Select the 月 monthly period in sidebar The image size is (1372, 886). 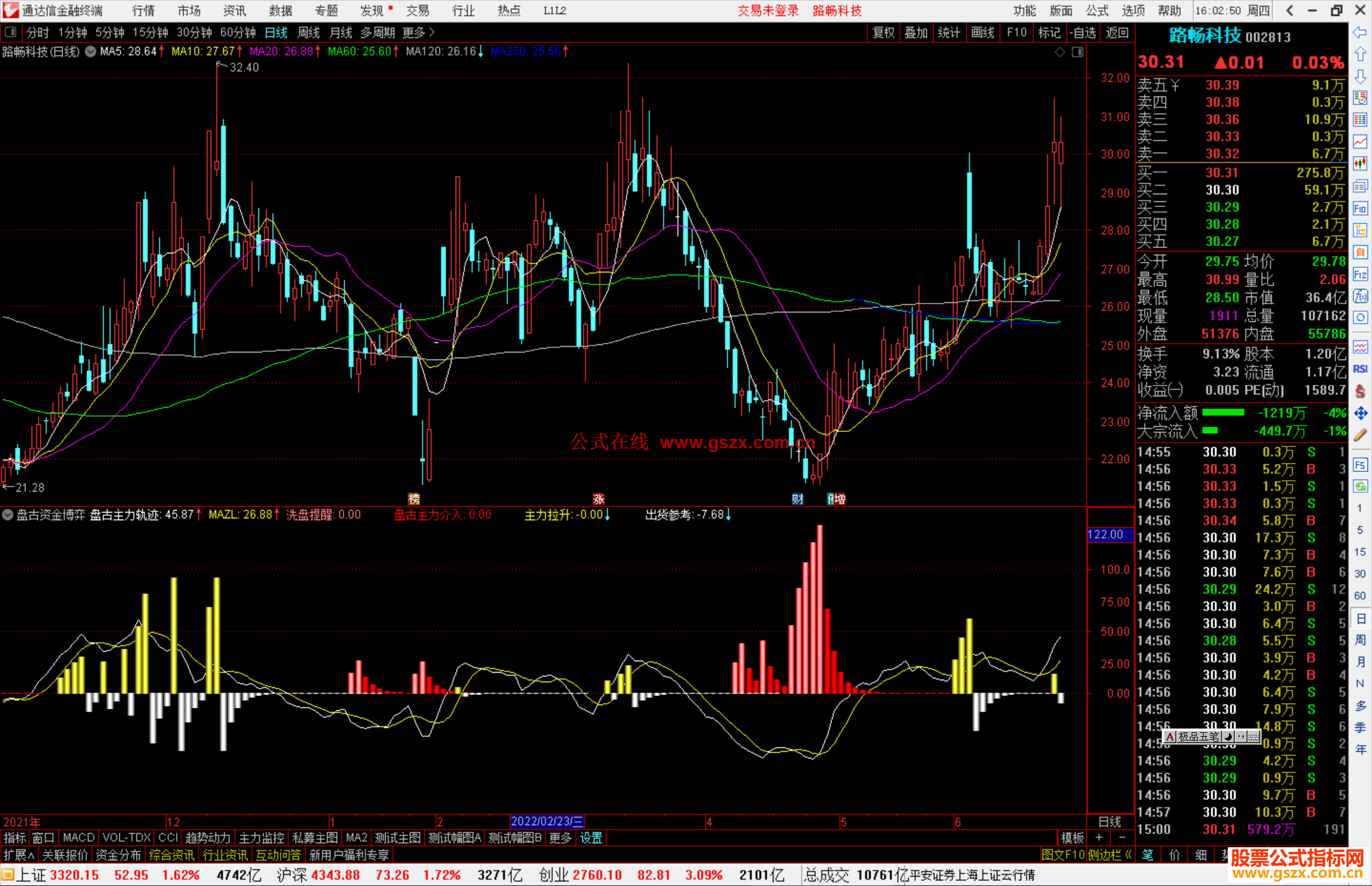click(1361, 662)
